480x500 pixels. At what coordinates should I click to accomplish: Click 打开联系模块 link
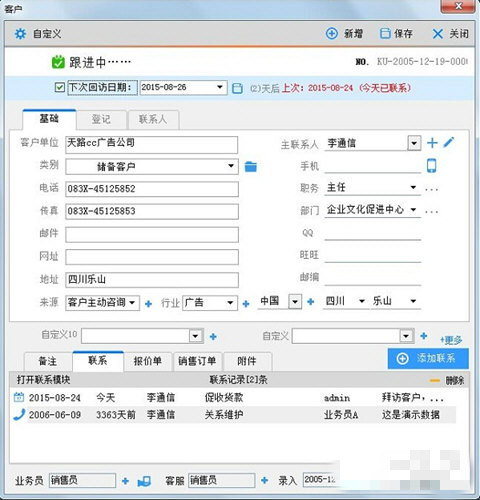pos(44,380)
